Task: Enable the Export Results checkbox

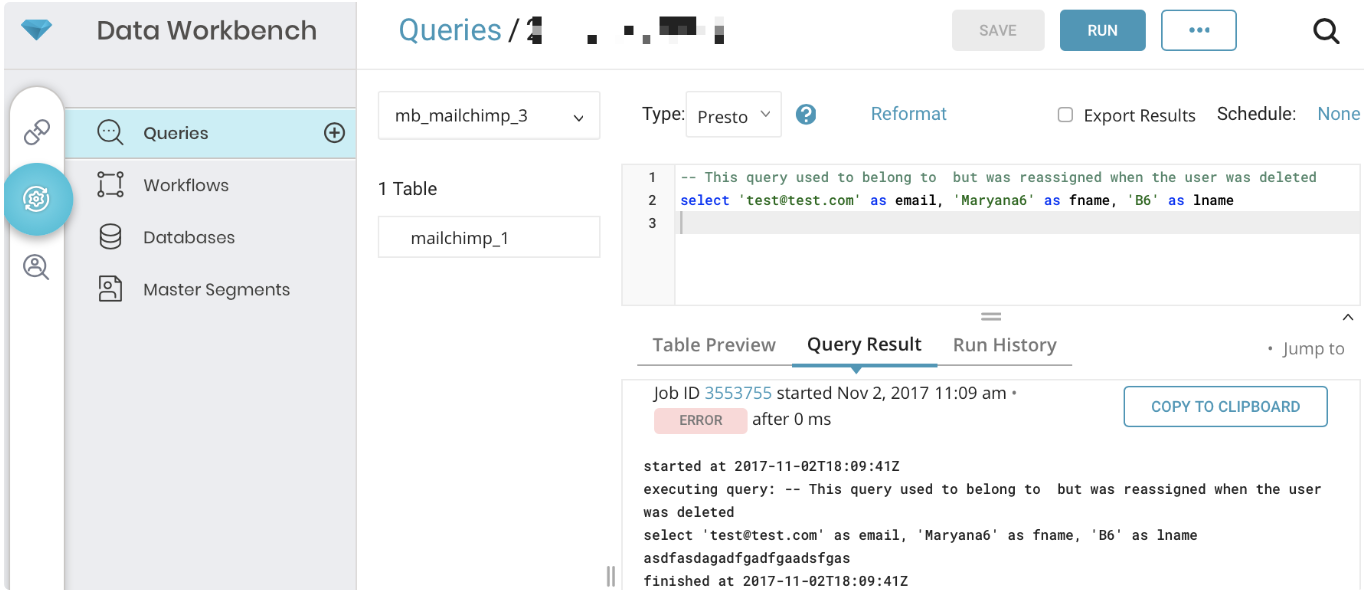Action: 1065,115
